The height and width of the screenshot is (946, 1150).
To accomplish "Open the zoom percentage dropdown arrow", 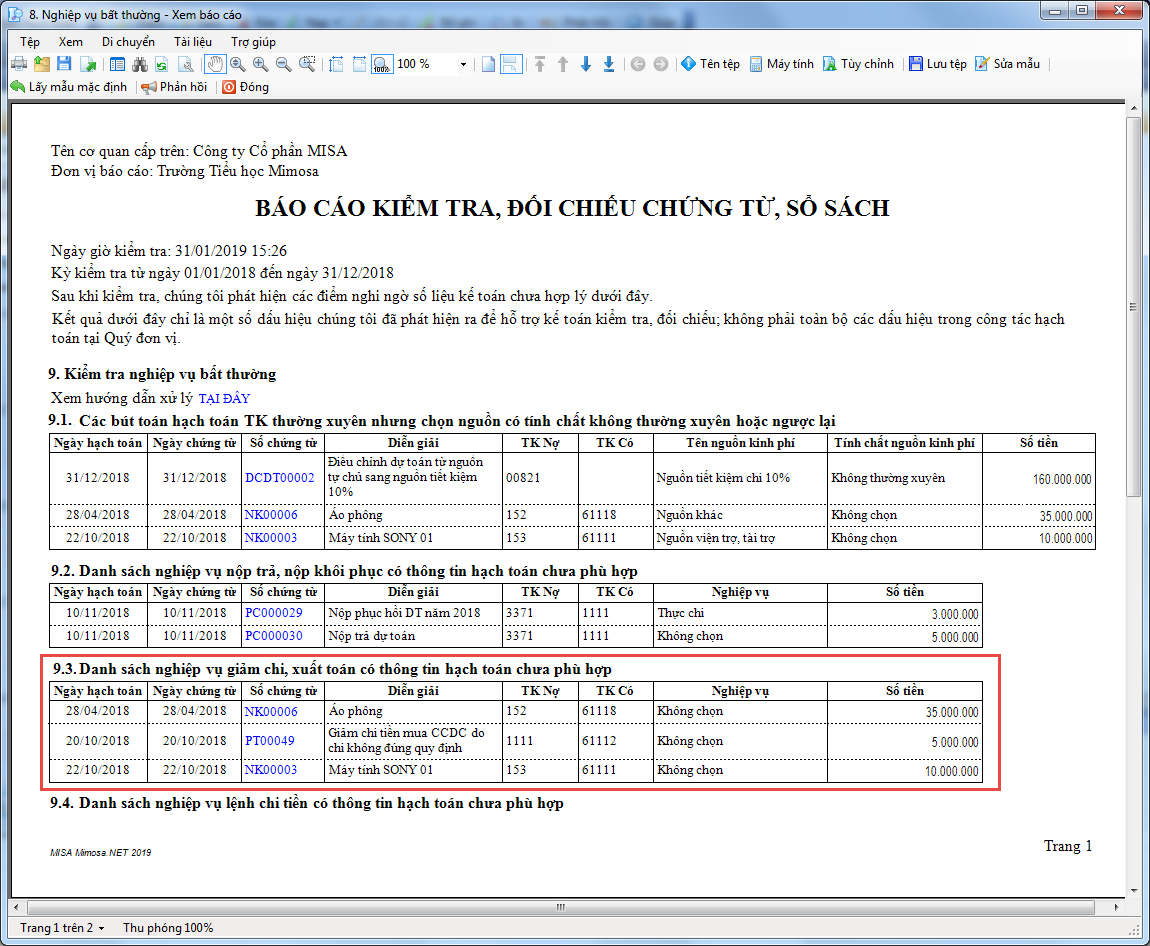I will [x=463, y=65].
